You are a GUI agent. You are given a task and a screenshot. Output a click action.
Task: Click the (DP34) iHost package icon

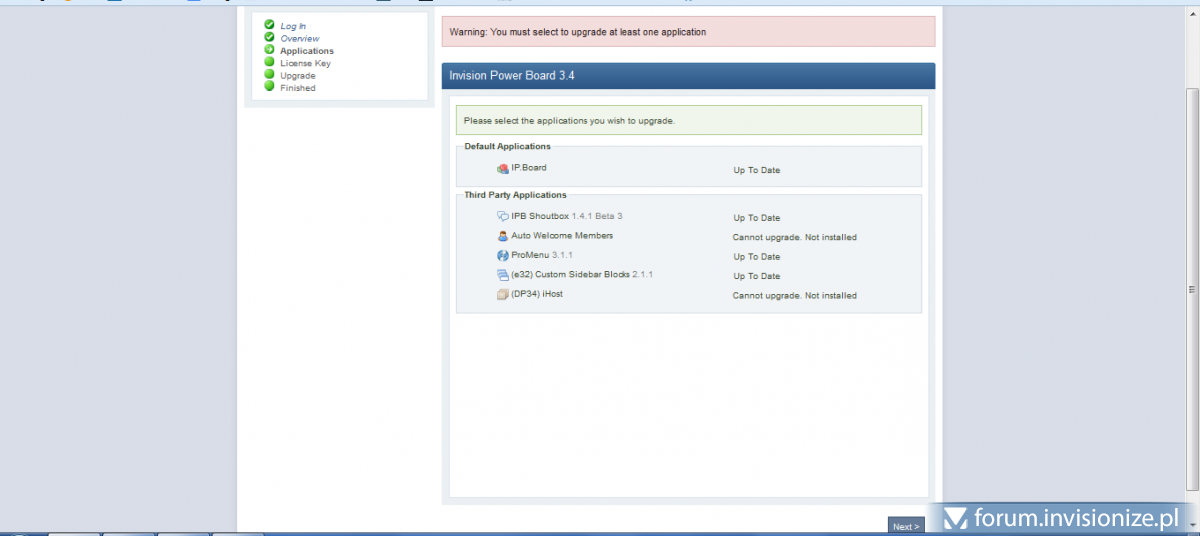[x=503, y=295]
